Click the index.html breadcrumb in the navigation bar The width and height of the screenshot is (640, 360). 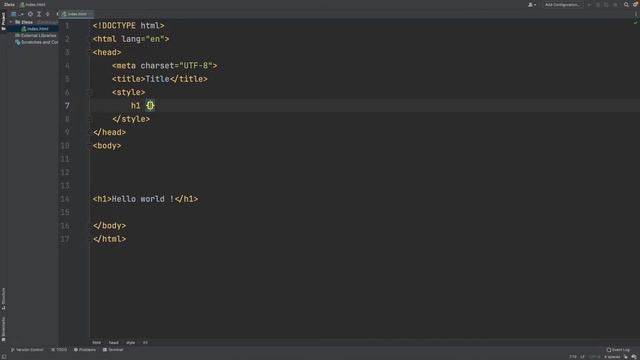(x=33, y=4)
